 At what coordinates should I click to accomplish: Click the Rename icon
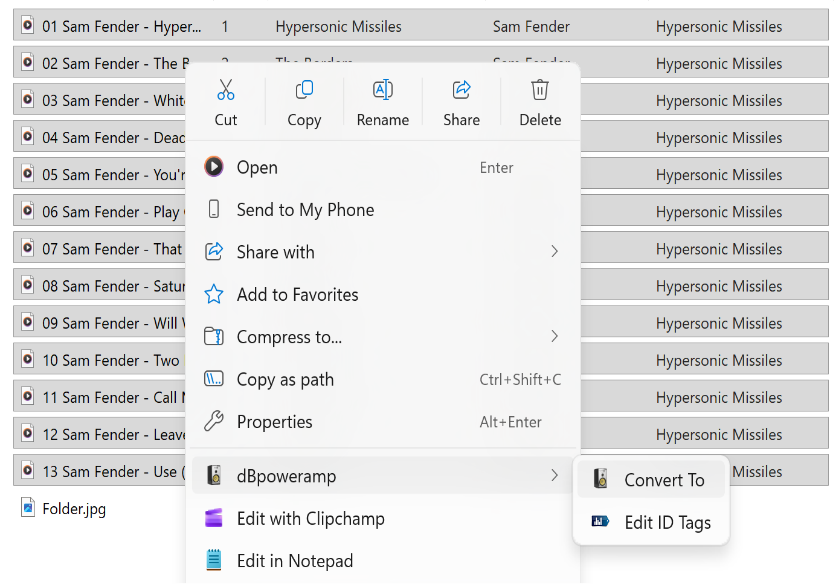[383, 90]
